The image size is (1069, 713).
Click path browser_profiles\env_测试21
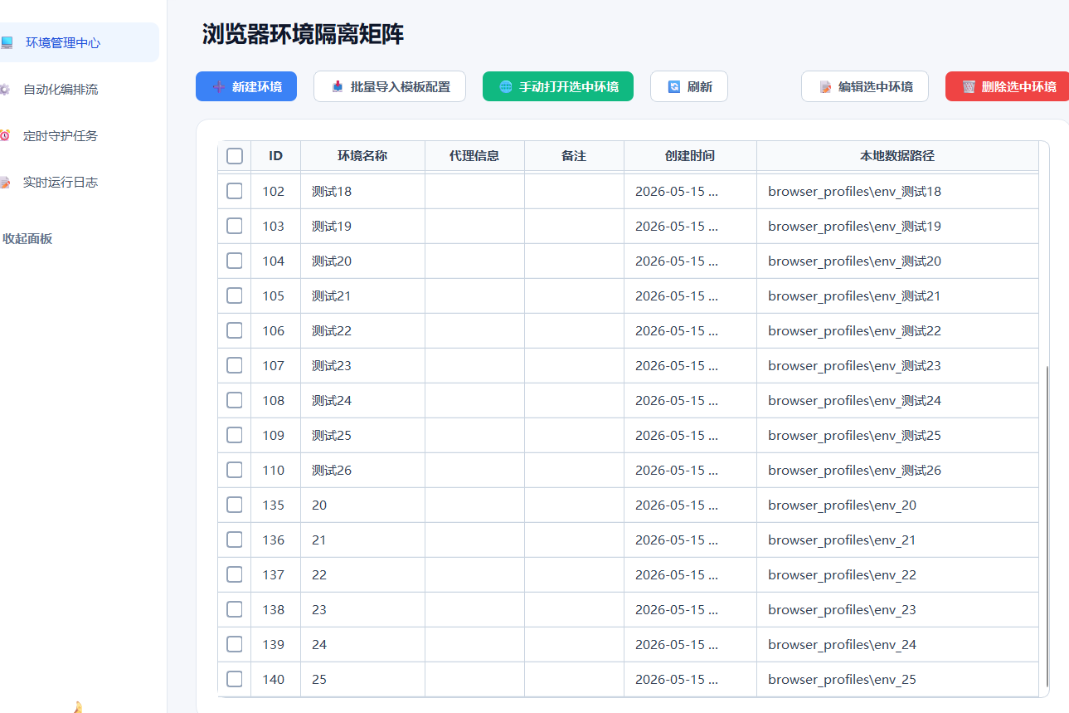click(x=854, y=296)
